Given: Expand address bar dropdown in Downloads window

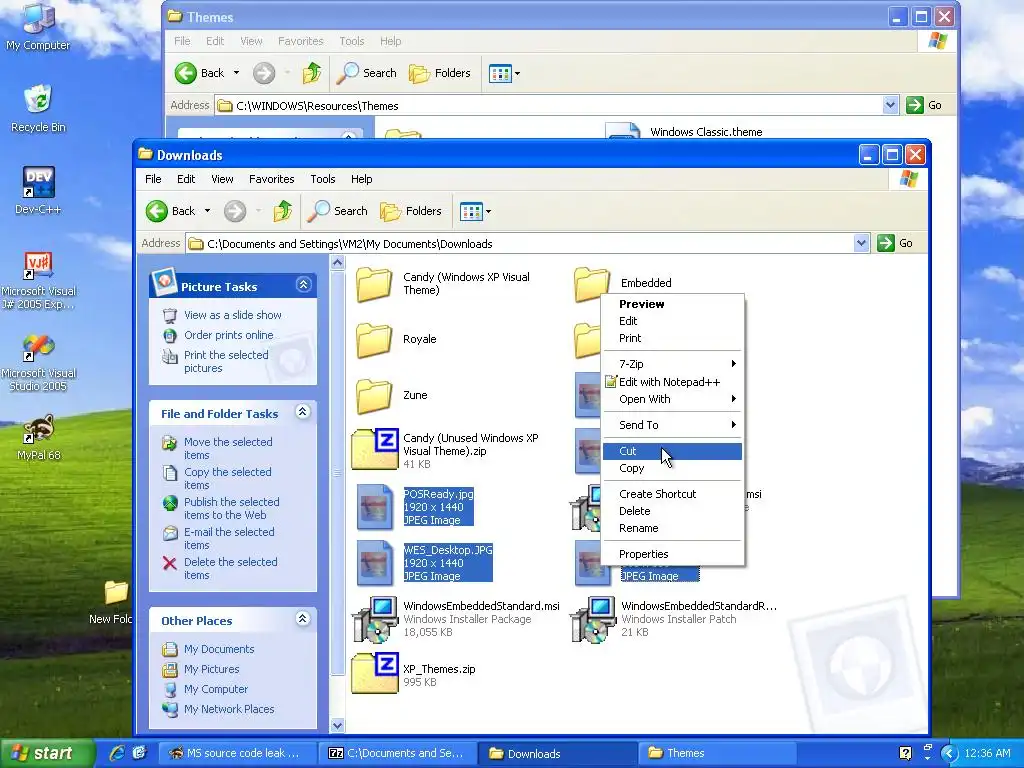Looking at the screenshot, I should click(861, 243).
